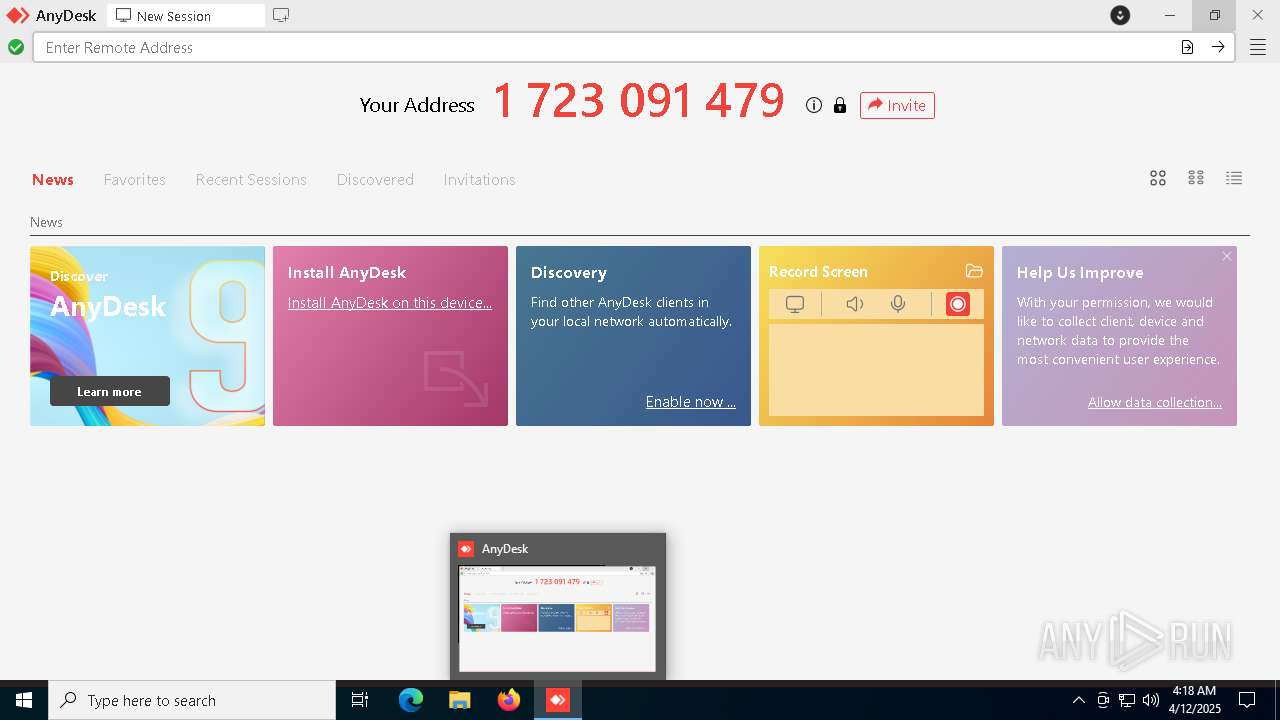
Task: Open recordings folder icon in Record Screen
Action: click(x=974, y=271)
